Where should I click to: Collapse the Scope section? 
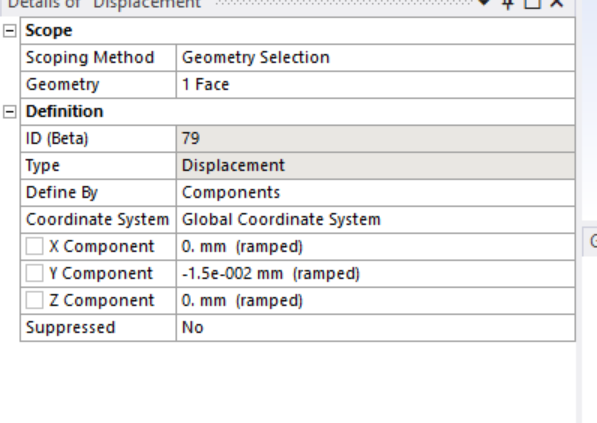pyautogui.click(x=10, y=31)
